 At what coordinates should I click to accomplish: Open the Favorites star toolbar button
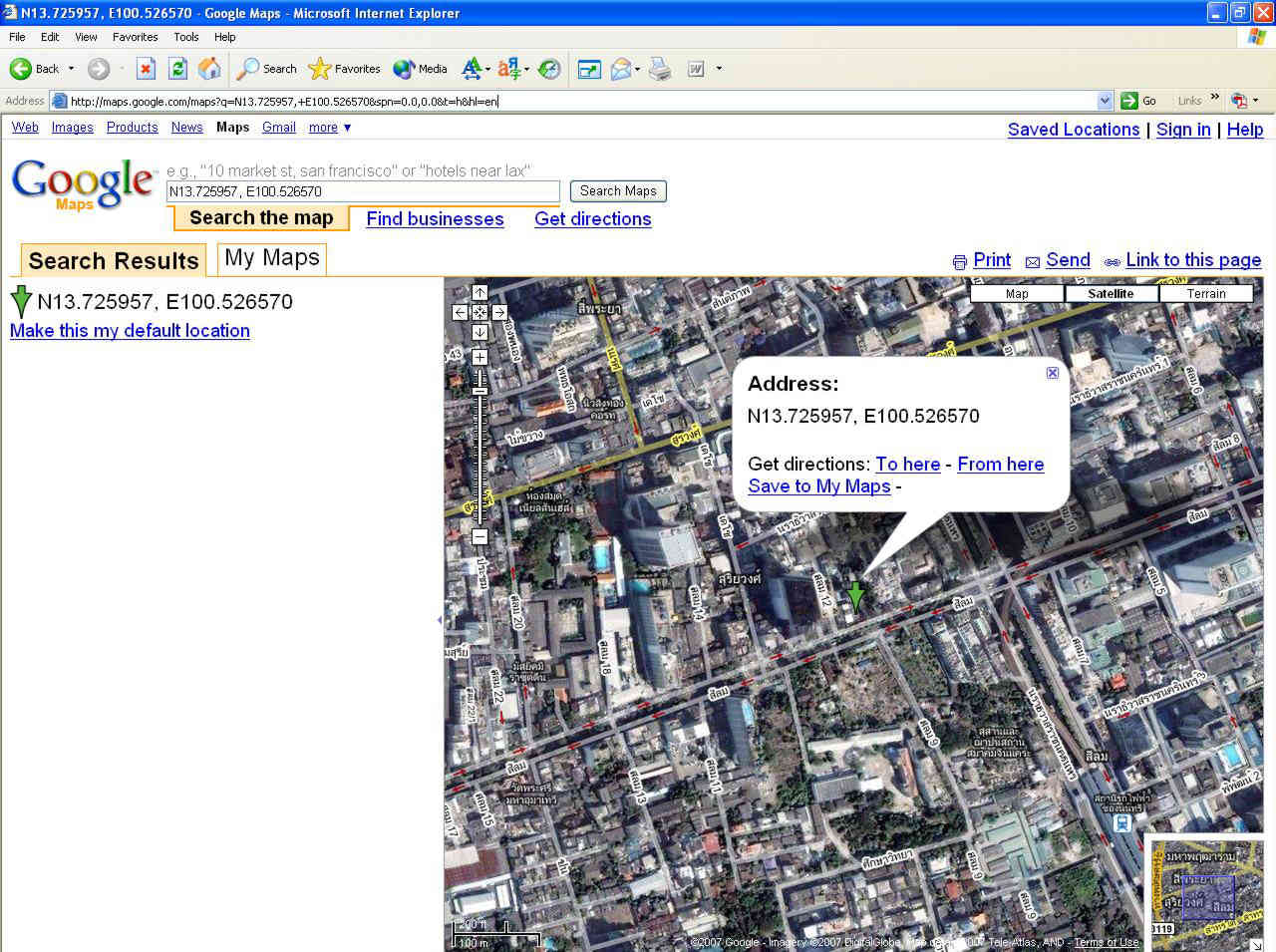[345, 69]
